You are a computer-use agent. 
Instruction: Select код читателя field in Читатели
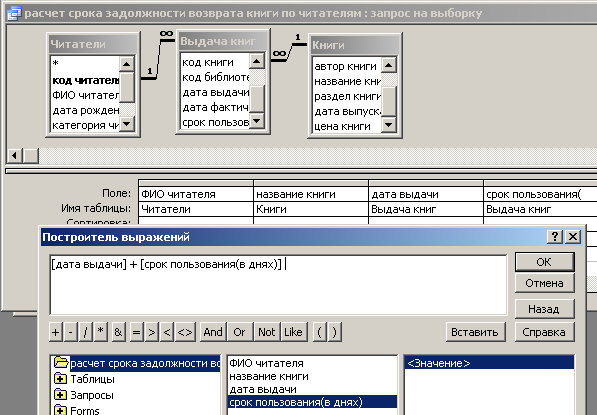pyautogui.click(x=85, y=80)
